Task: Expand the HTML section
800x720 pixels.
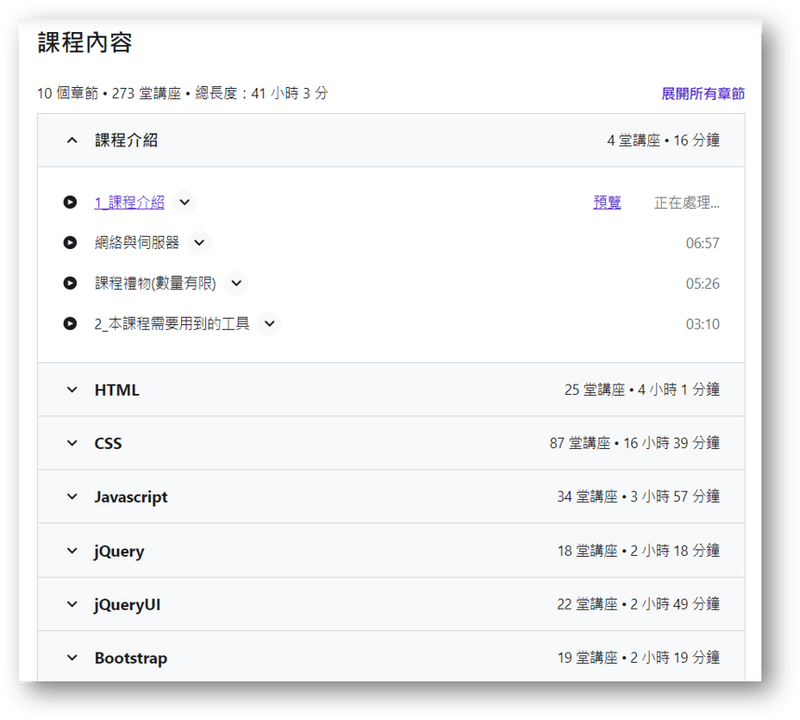Action: [x=71, y=390]
